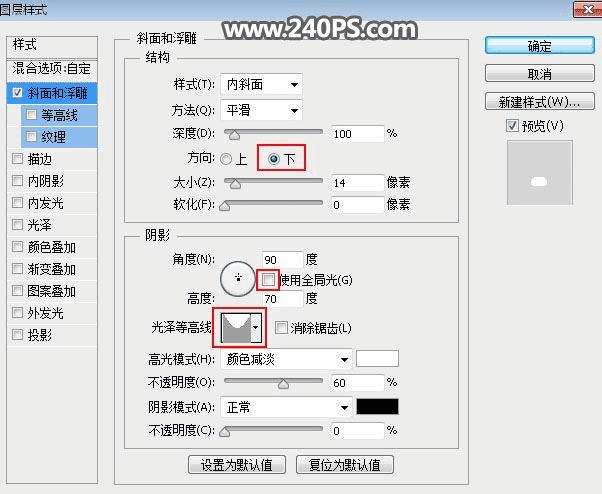The image size is (602, 494).
Task: Toggle the 斜面和浮雕 checkbox
Action: coord(17,93)
